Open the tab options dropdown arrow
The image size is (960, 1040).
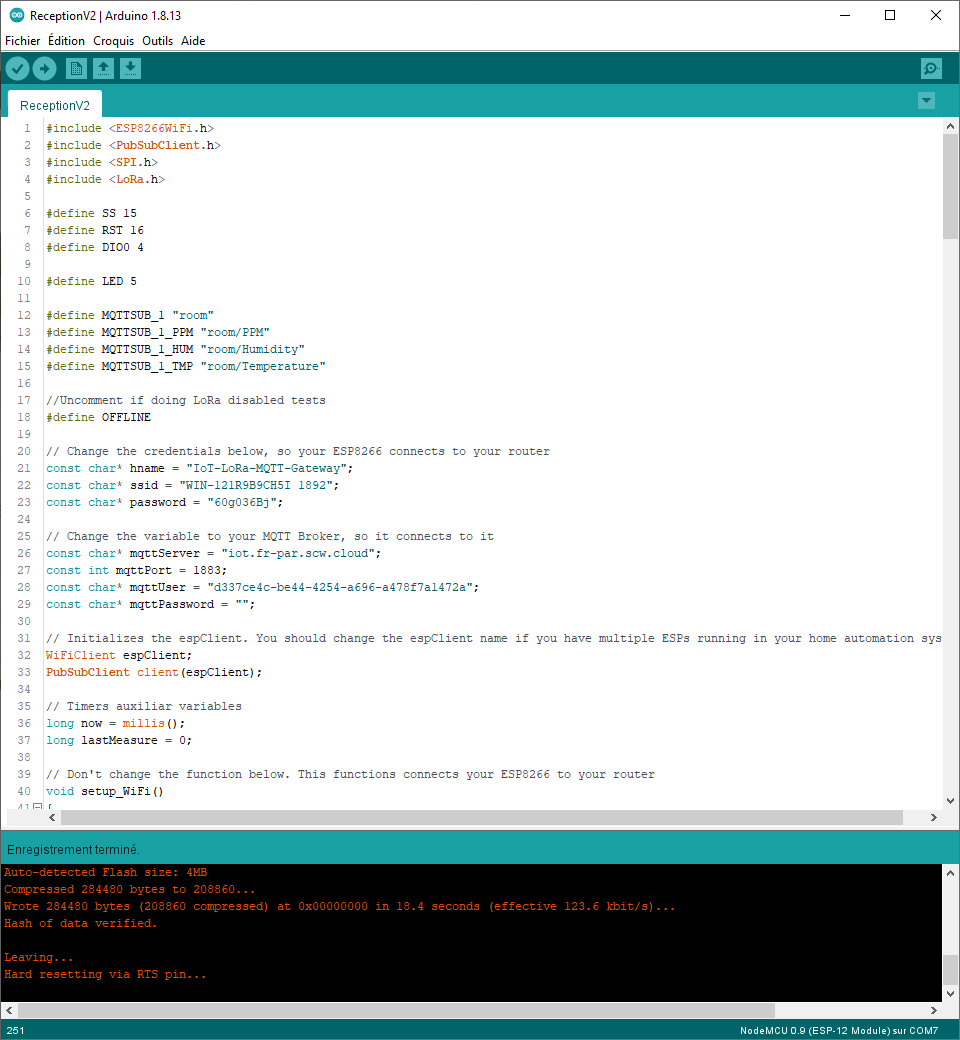[926, 100]
